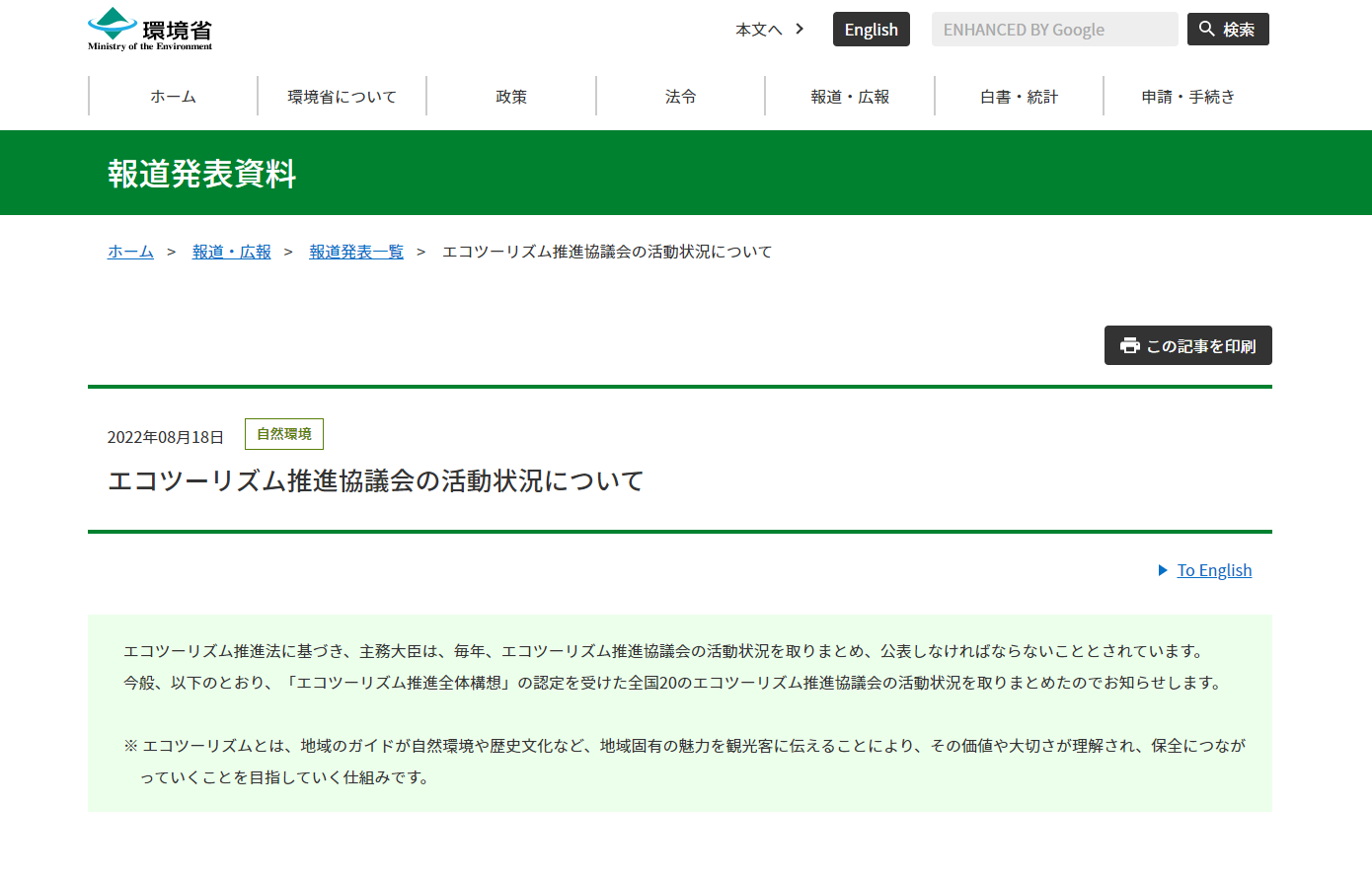Open the 申請・手続き menu item
Screen dimensions: 1372x879
click(1187, 97)
